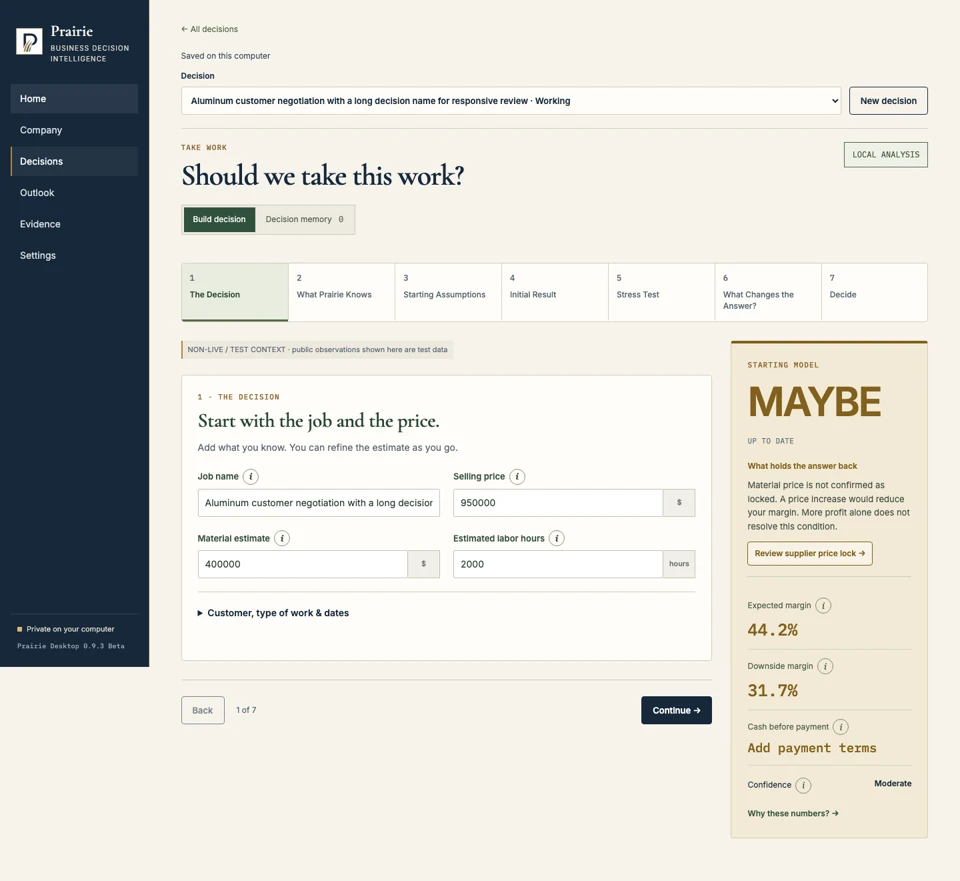The width and height of the screenshot is (960, 881).
Task: Click LOCAL ANALYSIS badge
Action: 886,155
